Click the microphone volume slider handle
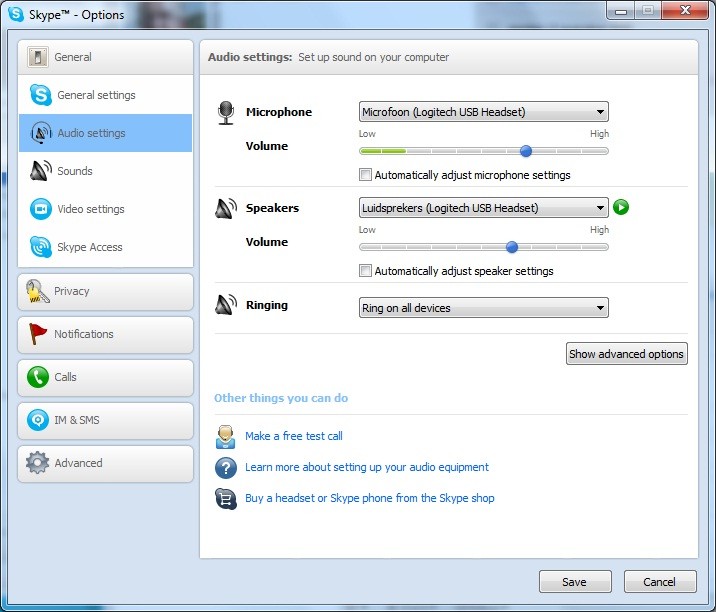 tap(526, 151)
